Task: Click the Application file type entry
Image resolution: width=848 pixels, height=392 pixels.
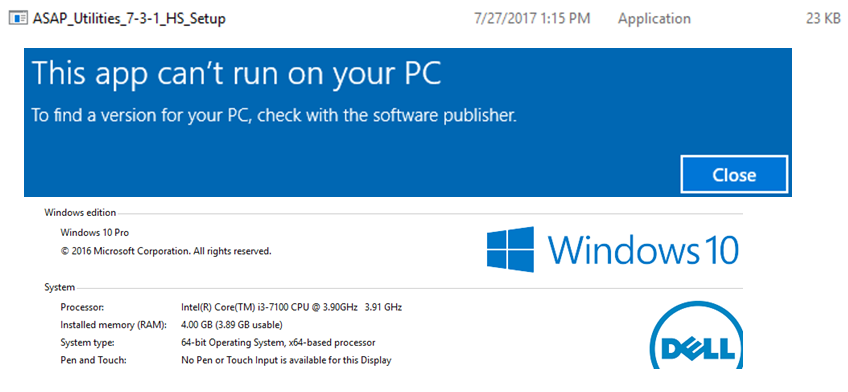Action: point(654,19)
